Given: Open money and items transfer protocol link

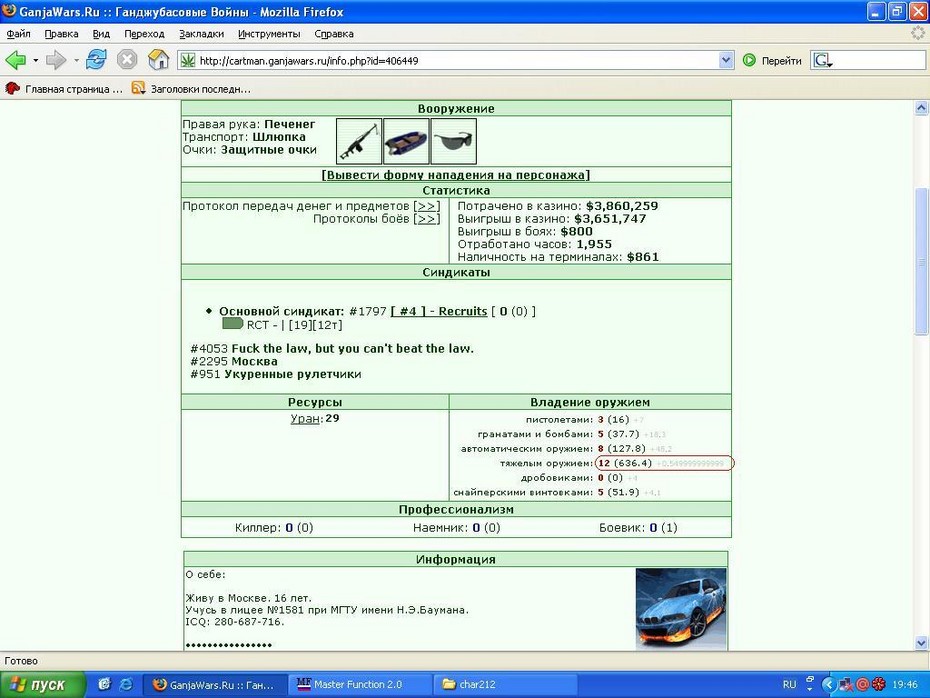Looking at the screenshot, I should (426, 206).
